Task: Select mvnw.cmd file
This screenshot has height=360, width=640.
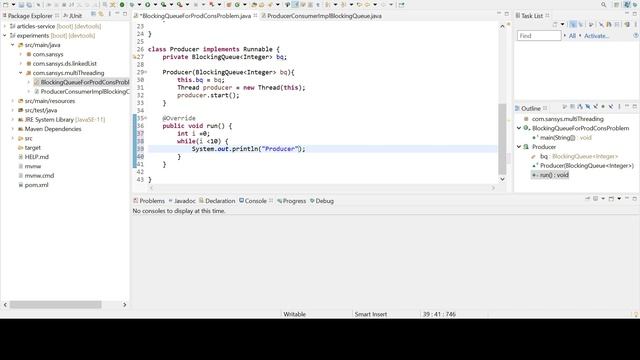Action: (x=36, y=176)
